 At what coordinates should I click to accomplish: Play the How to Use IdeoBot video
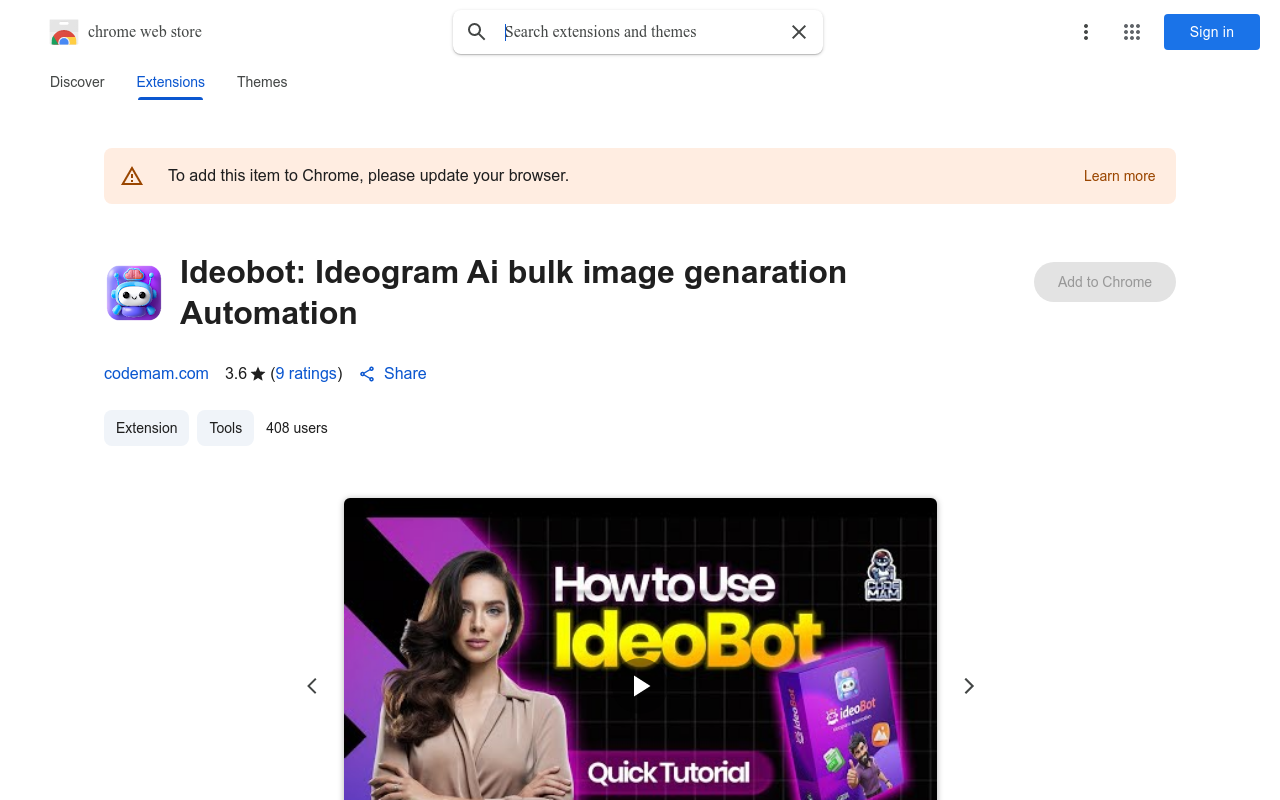pos(641,686)
